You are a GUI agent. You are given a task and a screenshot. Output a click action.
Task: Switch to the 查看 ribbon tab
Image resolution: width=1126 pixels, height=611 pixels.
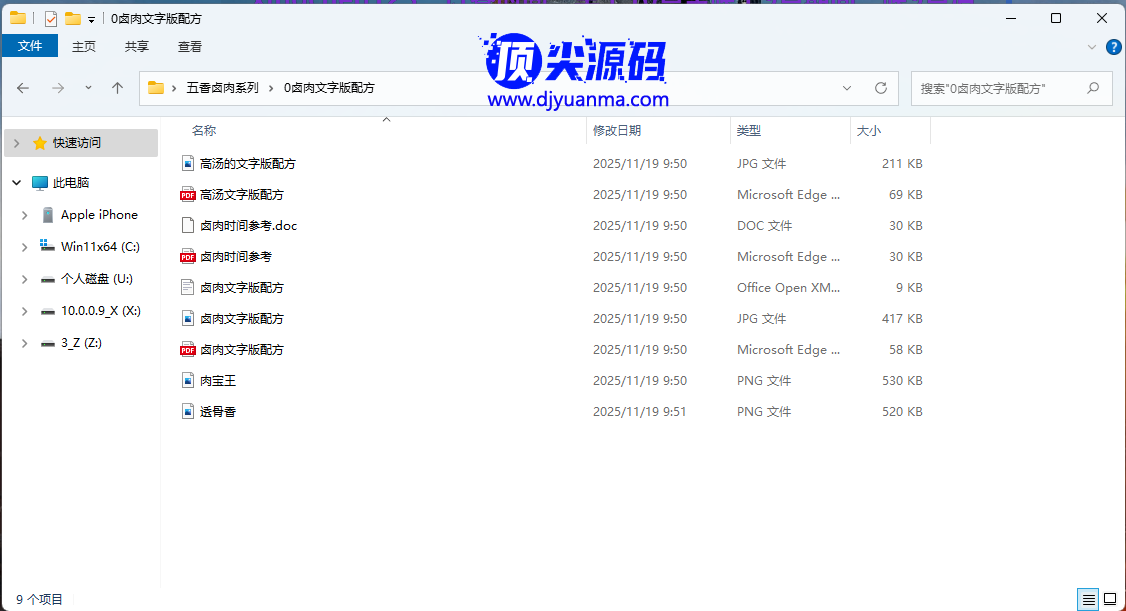click(190, 46)
